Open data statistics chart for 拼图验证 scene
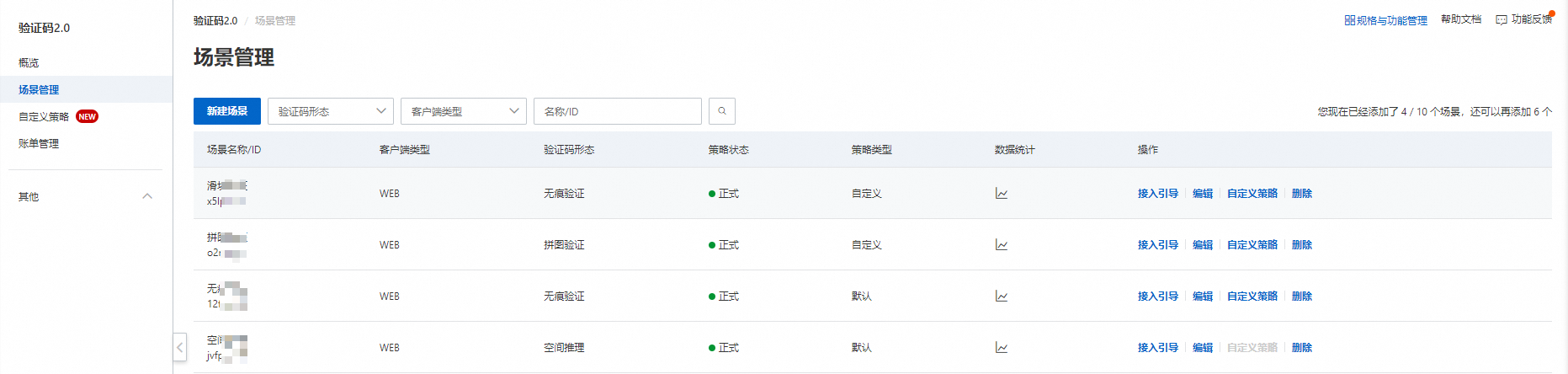This screenshot has height=374, width=1568. [1001, 245]
